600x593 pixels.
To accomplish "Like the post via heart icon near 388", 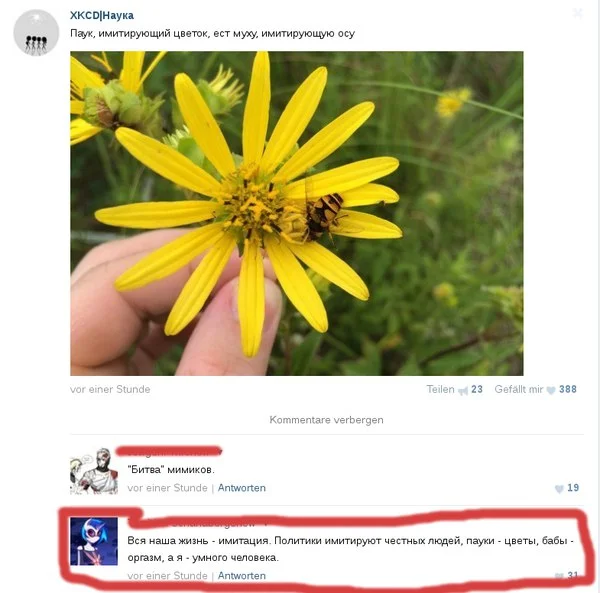I will tap(551, 390).
